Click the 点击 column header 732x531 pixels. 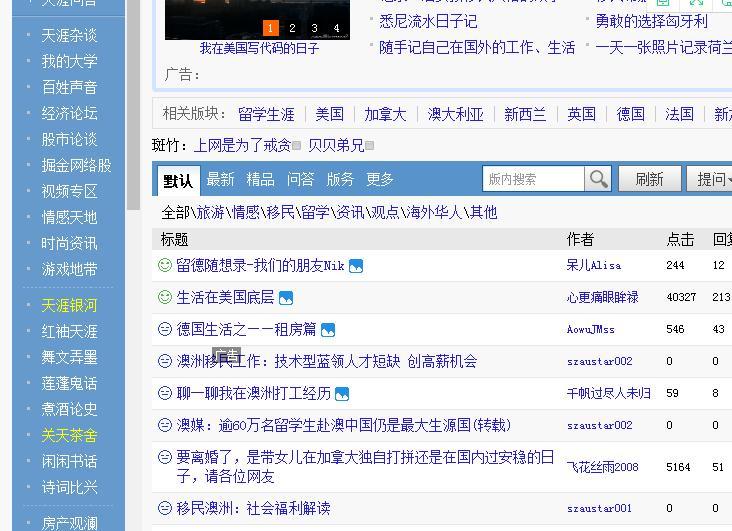point(680,239)
